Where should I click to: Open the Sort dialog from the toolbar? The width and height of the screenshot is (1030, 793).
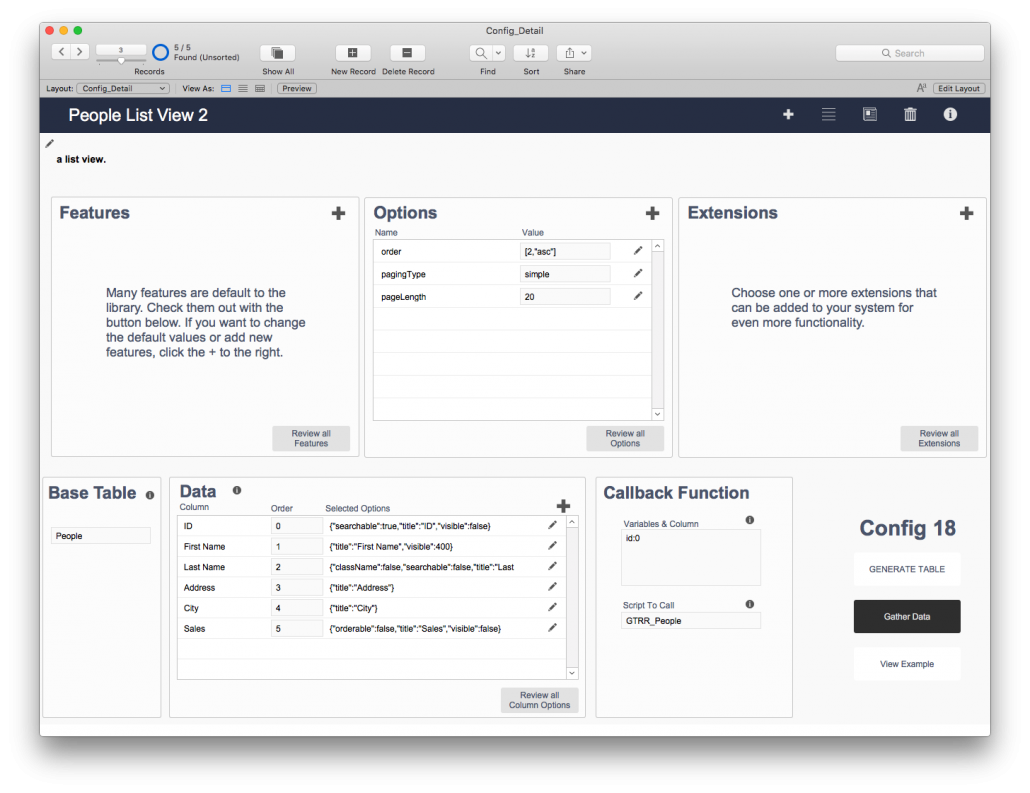click(530, 52)
